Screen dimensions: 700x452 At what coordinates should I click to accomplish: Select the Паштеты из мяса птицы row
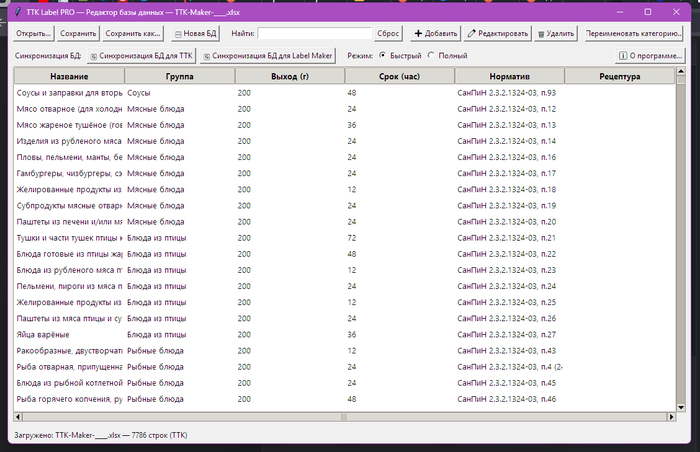pos(344,318)
